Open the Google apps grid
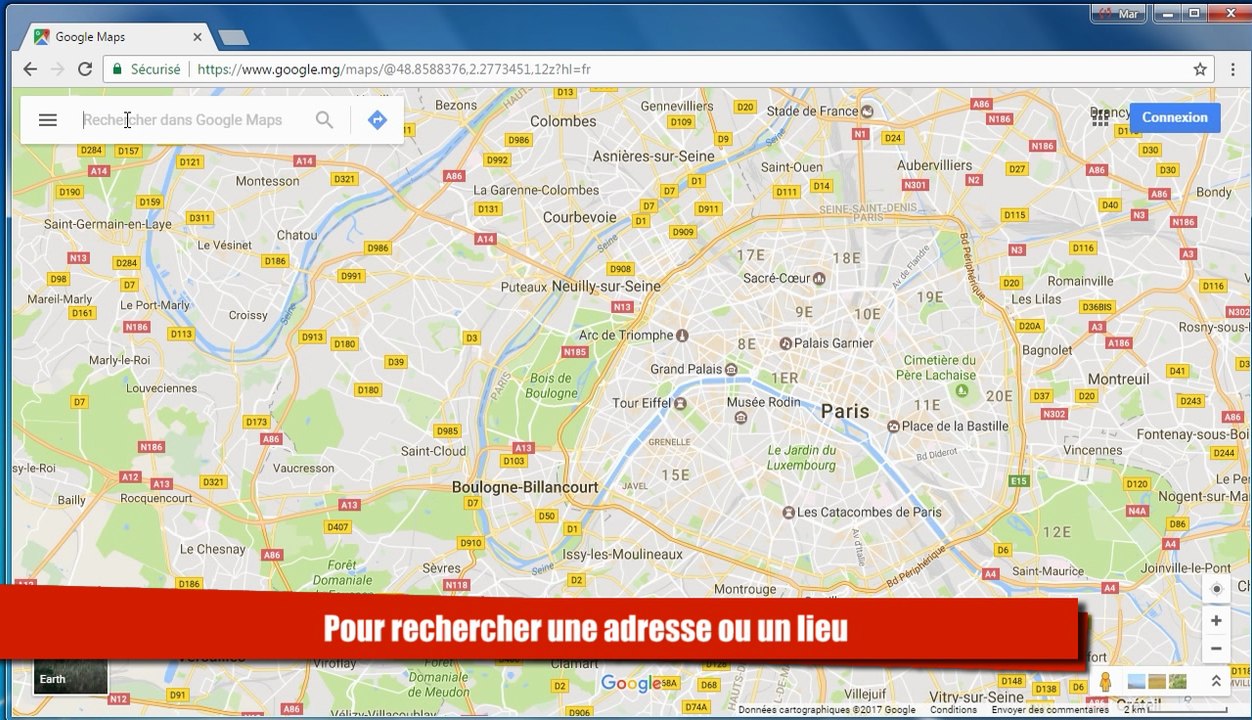1252x720 pixels. (1100, 117)
